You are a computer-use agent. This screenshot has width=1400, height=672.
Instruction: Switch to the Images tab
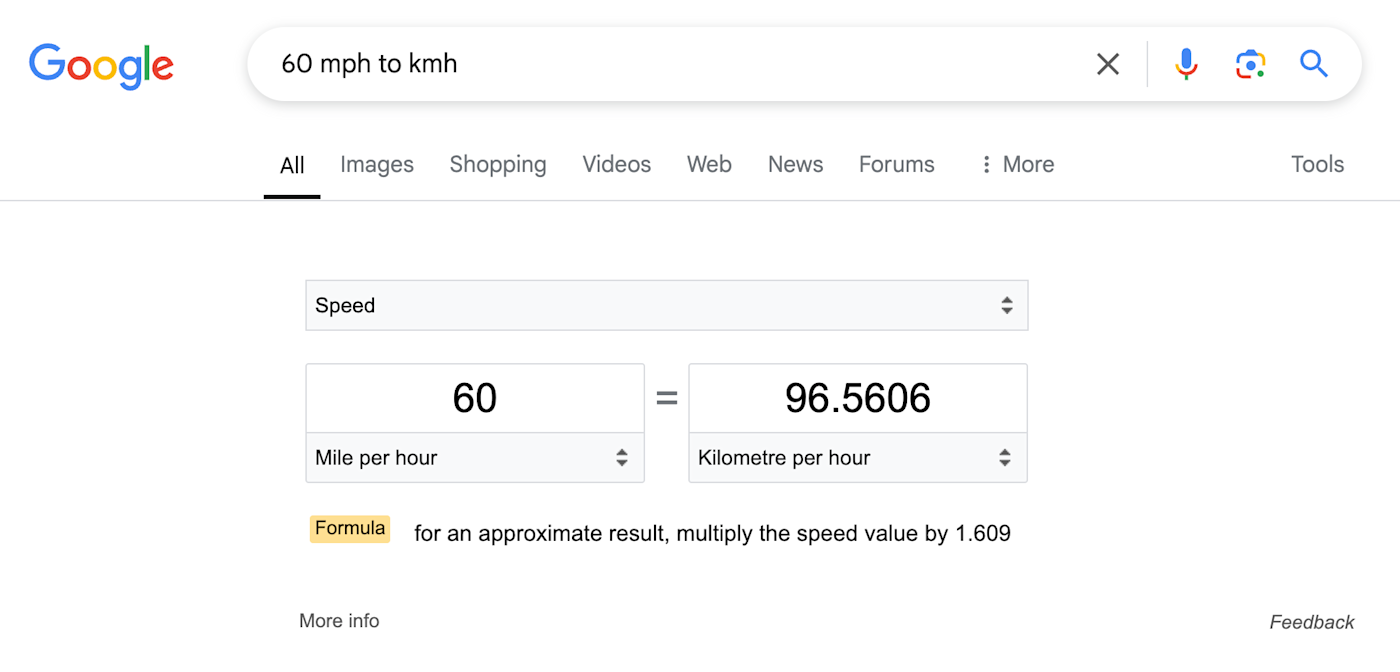377,164
